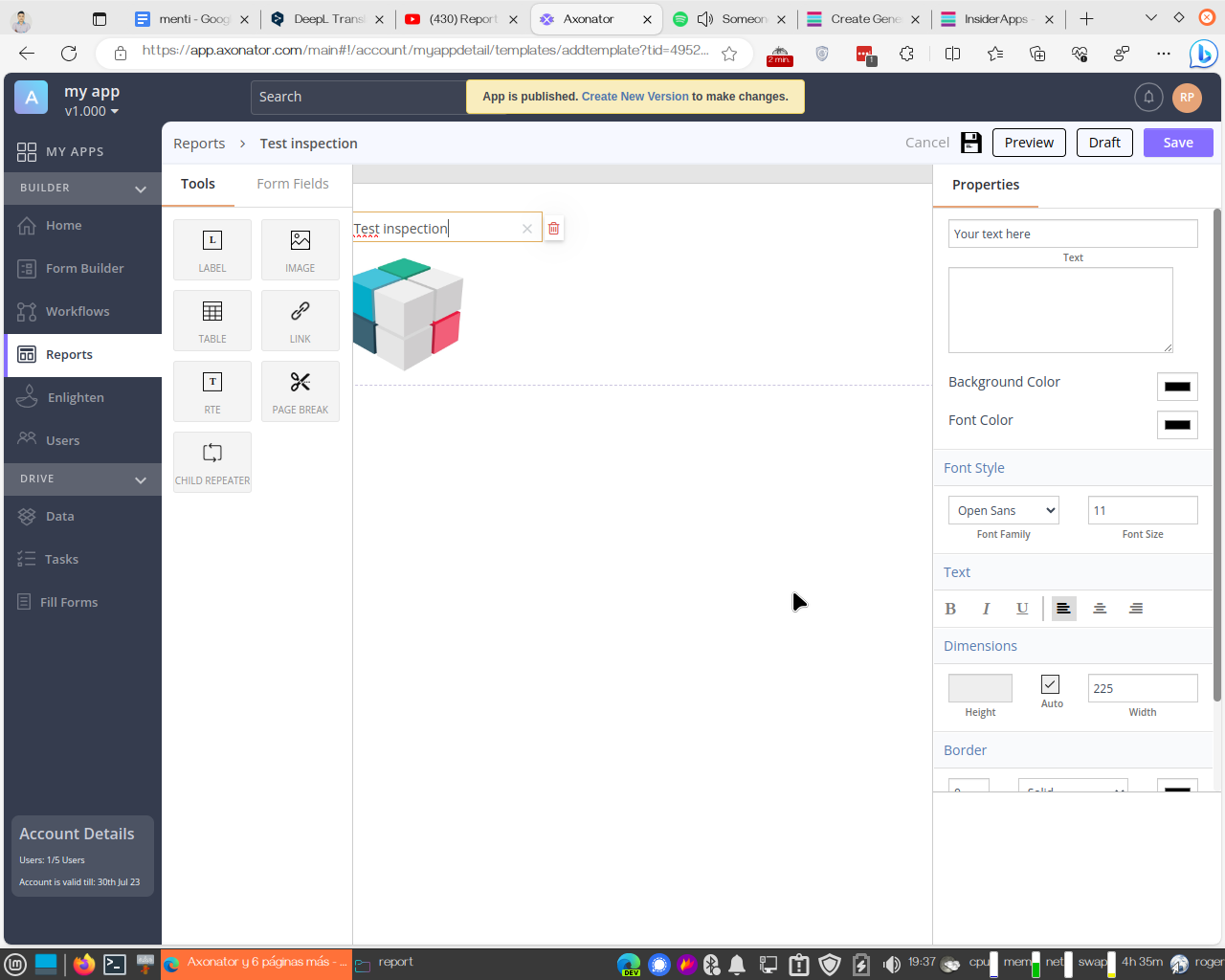Add a Page Break element

[x=300, y=390]
